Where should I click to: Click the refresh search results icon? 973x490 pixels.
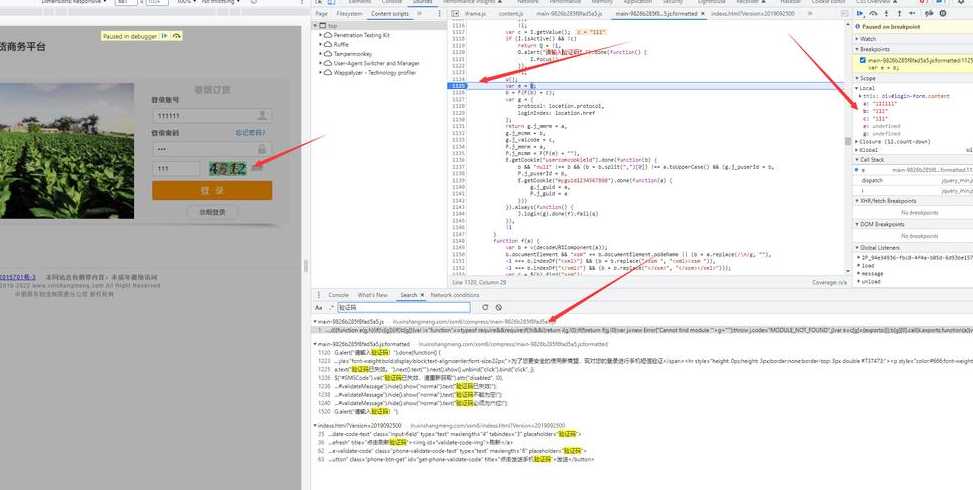[485, 307]
